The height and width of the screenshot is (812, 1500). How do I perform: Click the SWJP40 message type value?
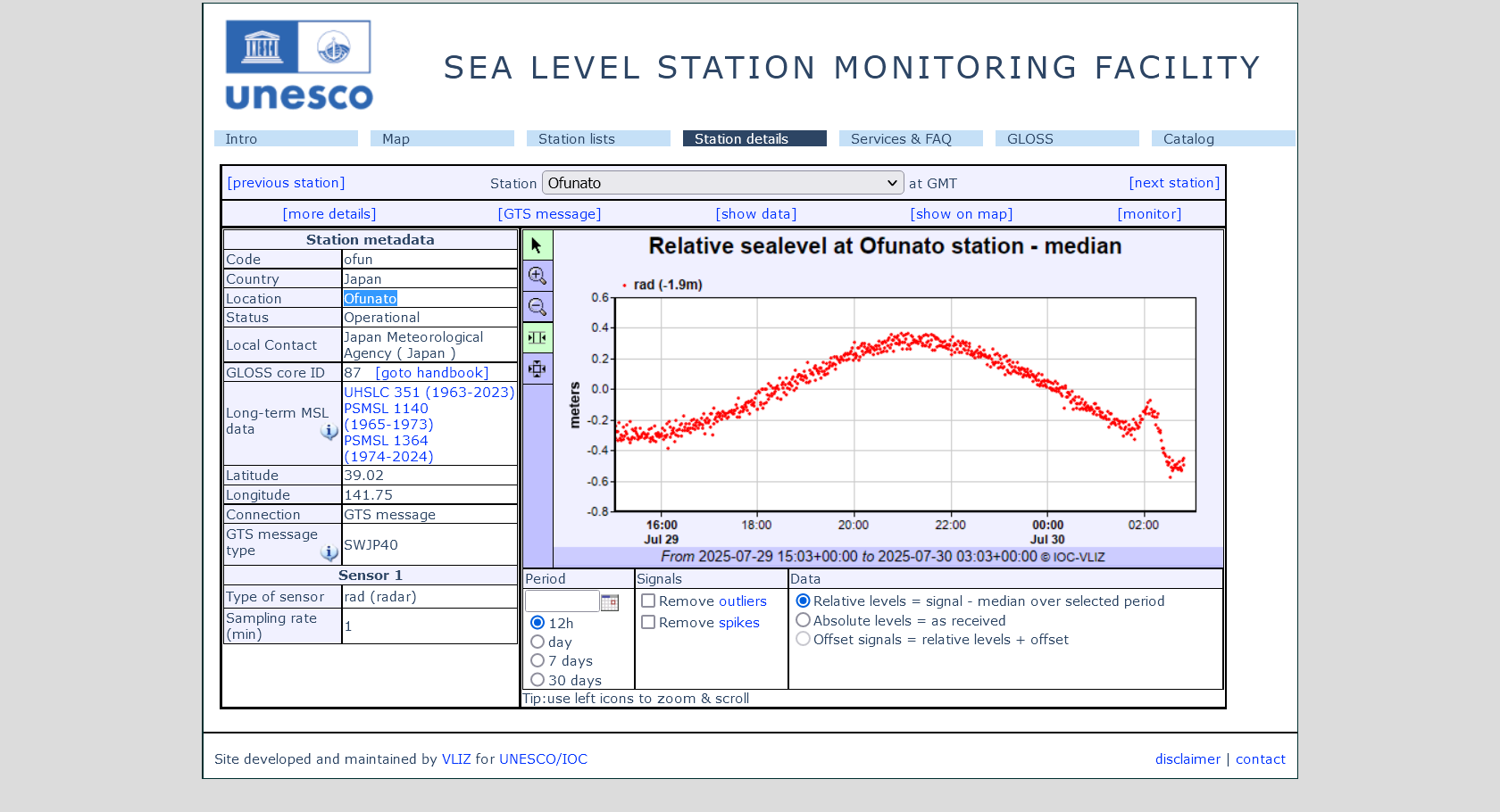tap(371, 545)
